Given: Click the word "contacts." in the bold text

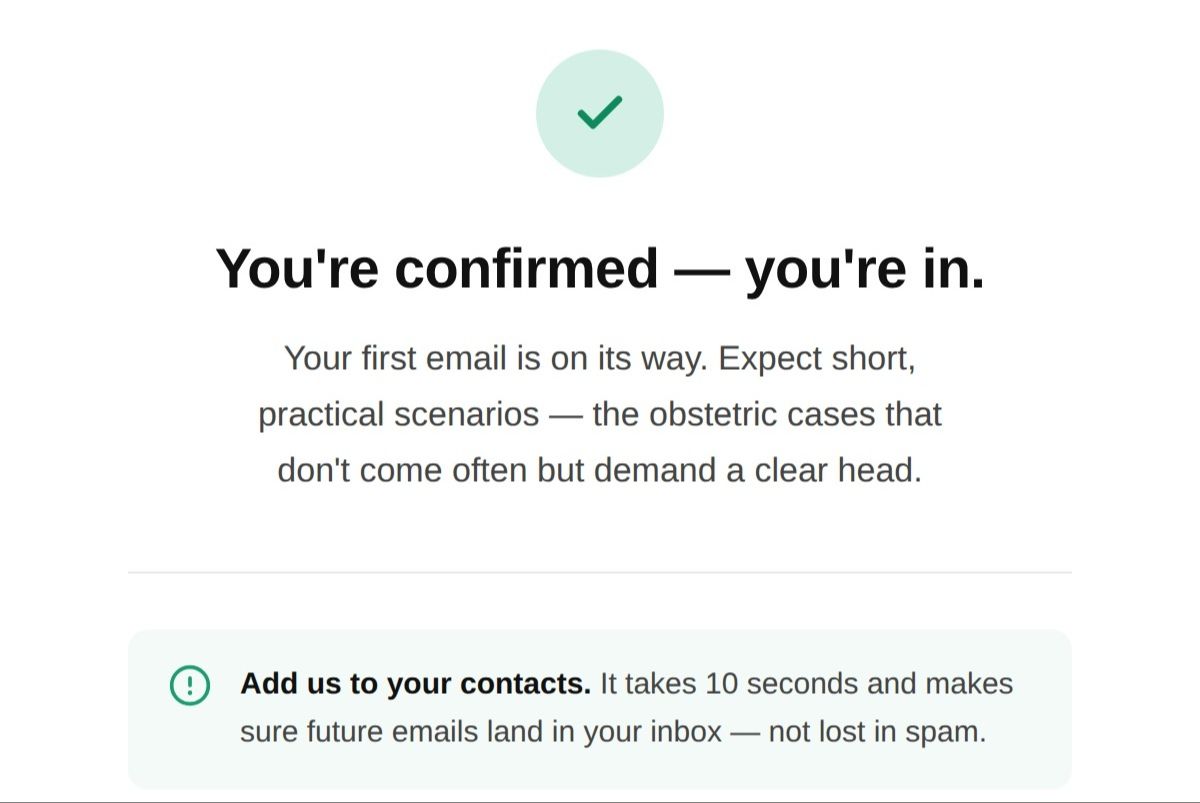Looking at the screenshot, I should (x=525, y=684).
